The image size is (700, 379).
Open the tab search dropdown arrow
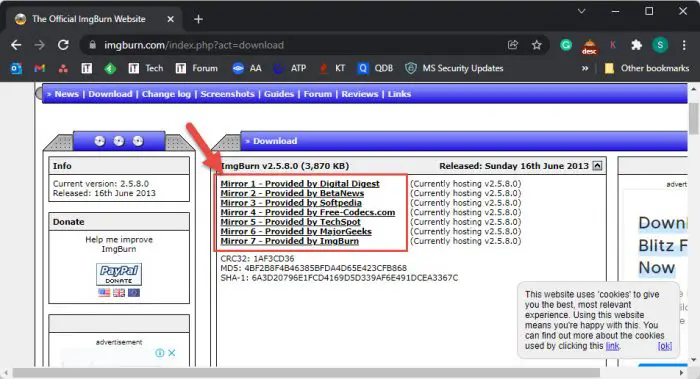coord(581,12)
